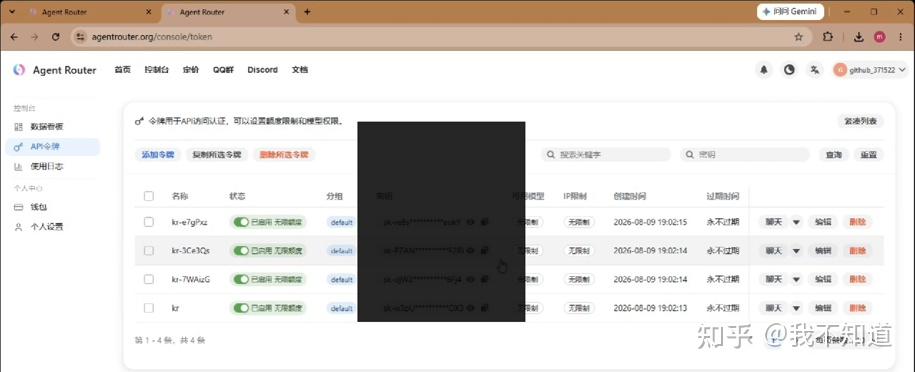The height and width of the screenshot is (372, 915).
Task: Open 定价 in top navigation
Action: [191, 70]
